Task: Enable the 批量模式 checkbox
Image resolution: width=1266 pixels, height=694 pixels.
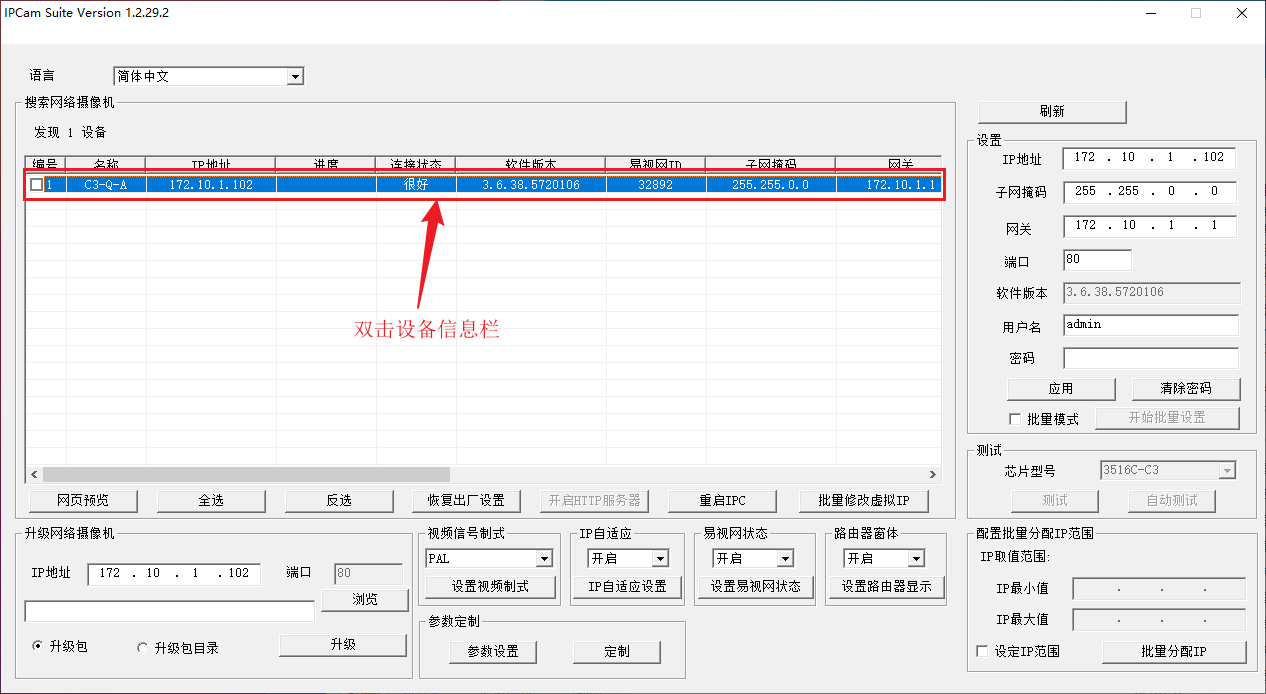Action: point(1015,419)
